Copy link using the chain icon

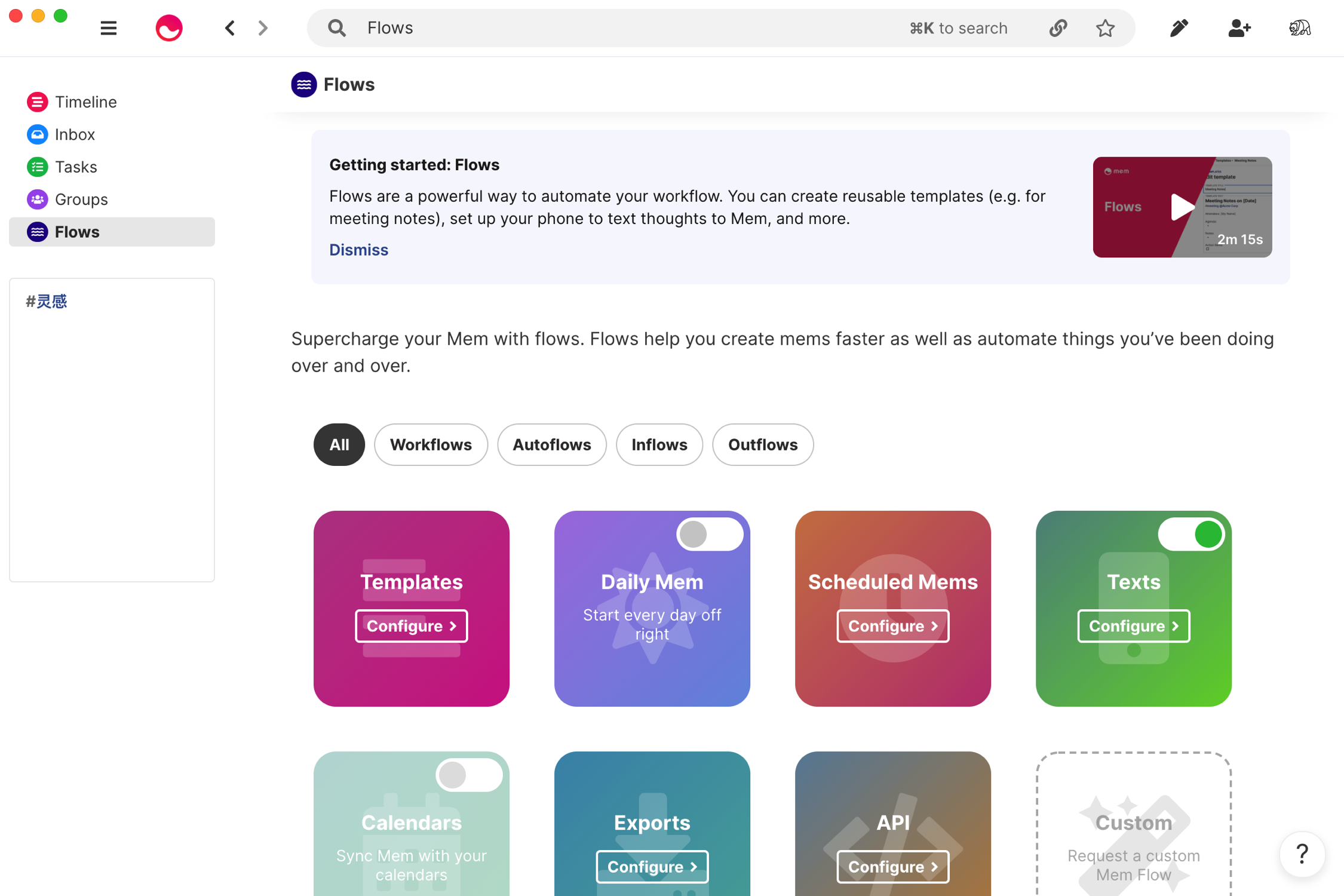(x=1058, y=28)
